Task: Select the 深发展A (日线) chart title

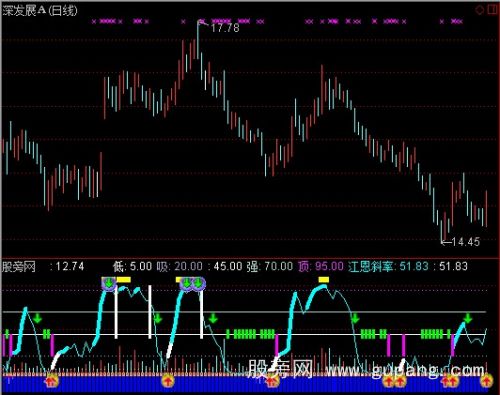Action: pos(40,11)
